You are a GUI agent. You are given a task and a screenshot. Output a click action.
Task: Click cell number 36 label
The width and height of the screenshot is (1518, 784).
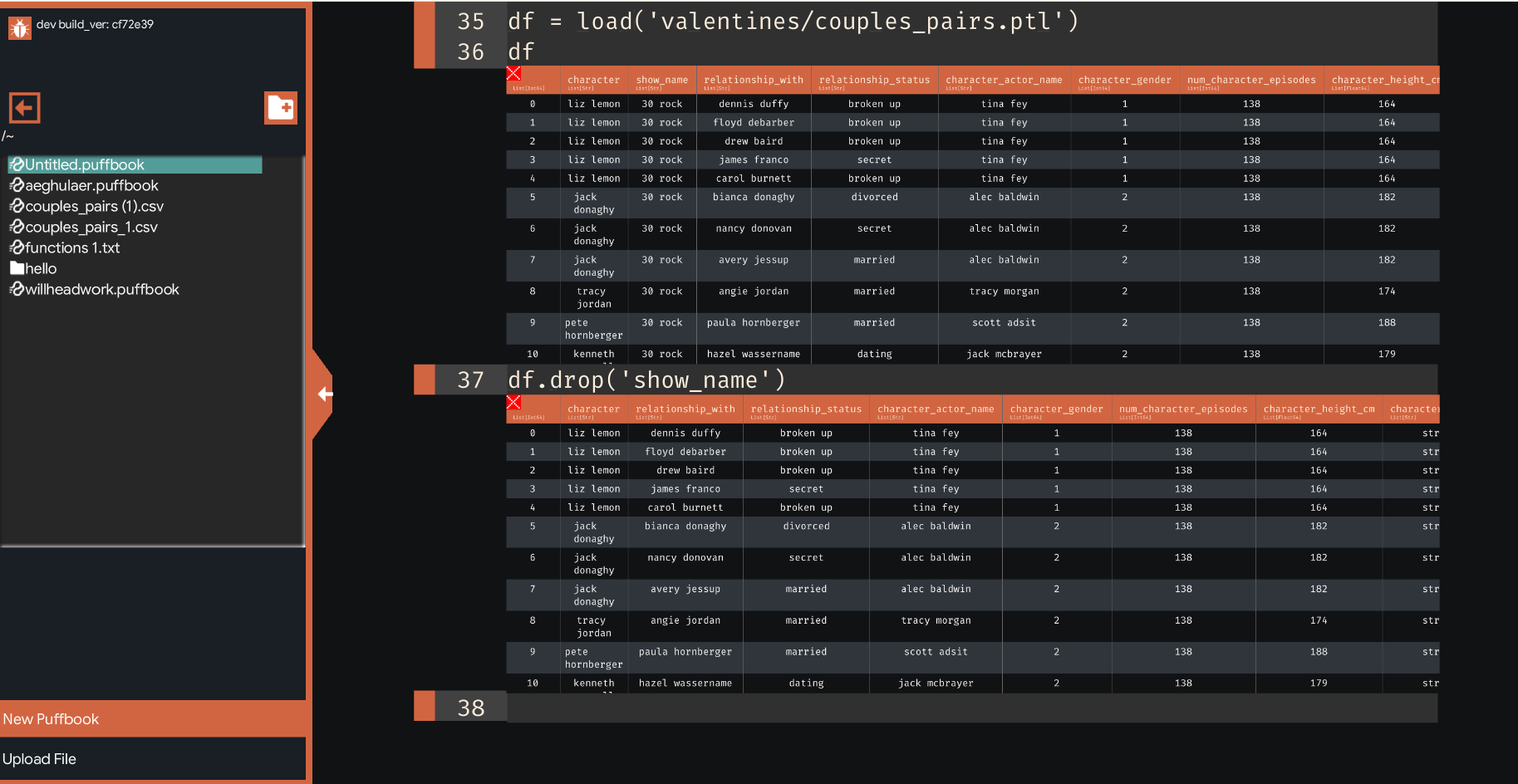[470, 51]
